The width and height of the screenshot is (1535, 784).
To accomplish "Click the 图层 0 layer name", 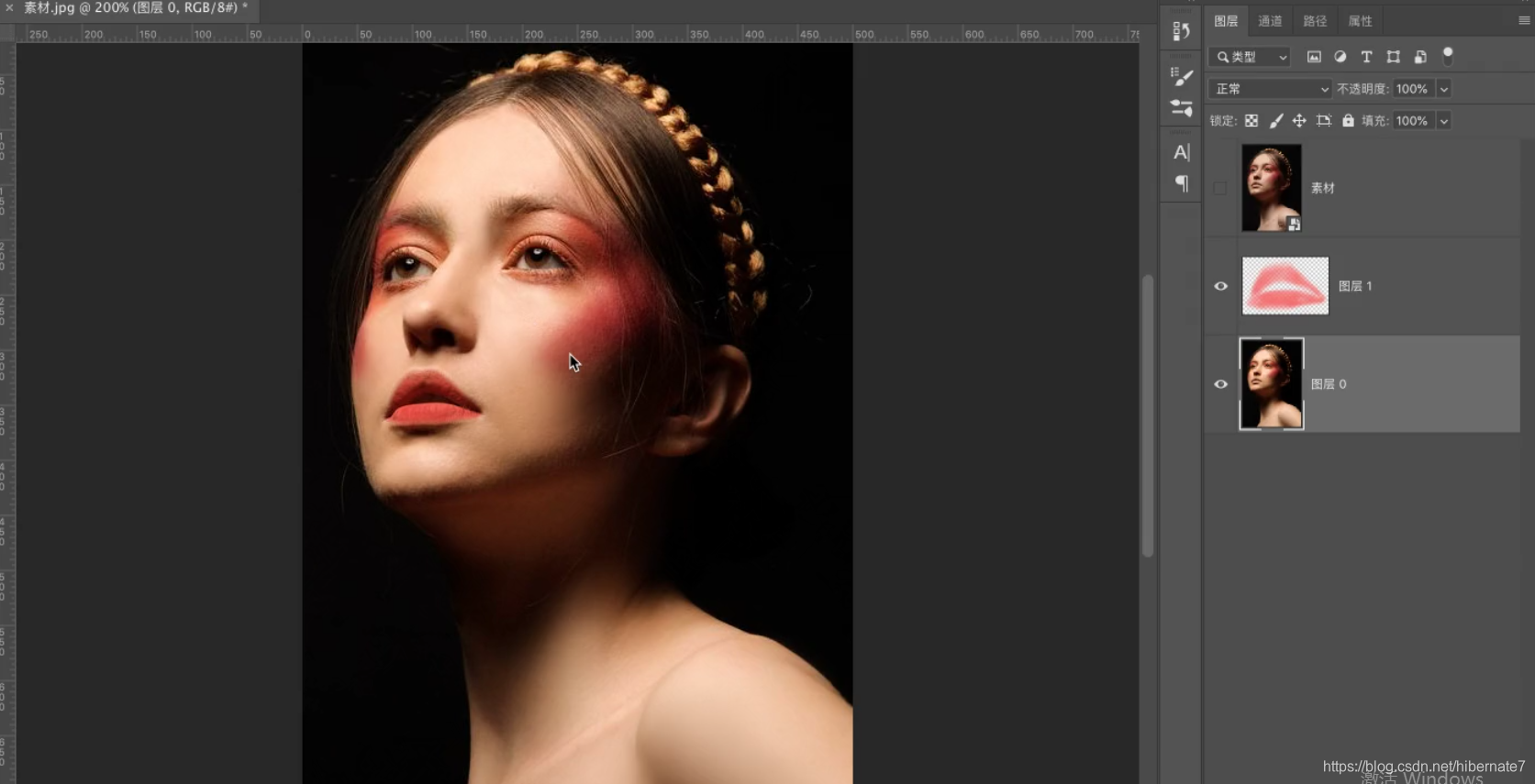I will point(1328,384).
